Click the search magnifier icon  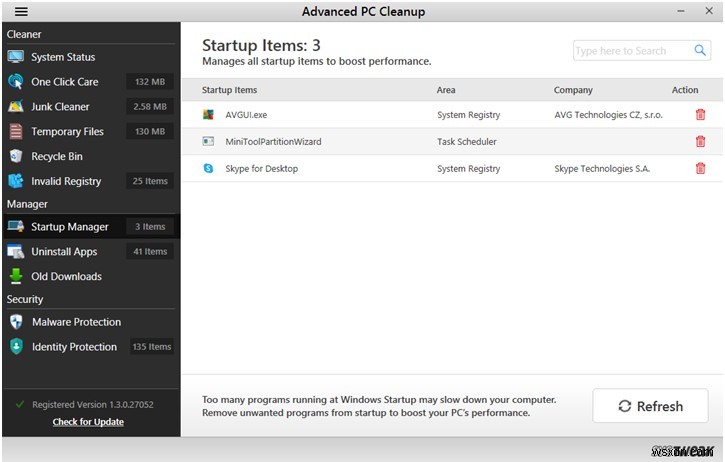(700, 50)
